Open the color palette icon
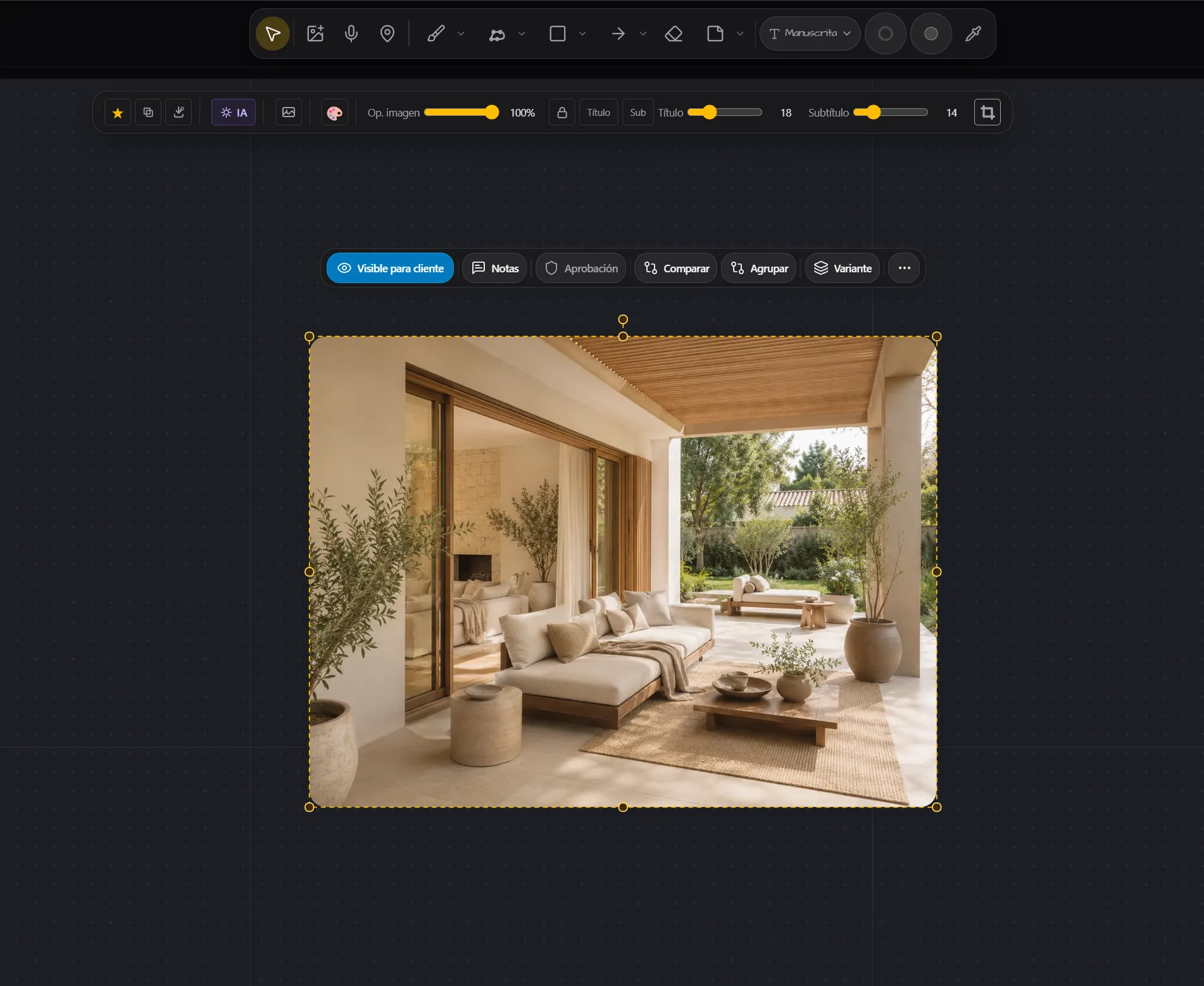The height and width of the screenshot is (986, 1204). click(334, 113)
